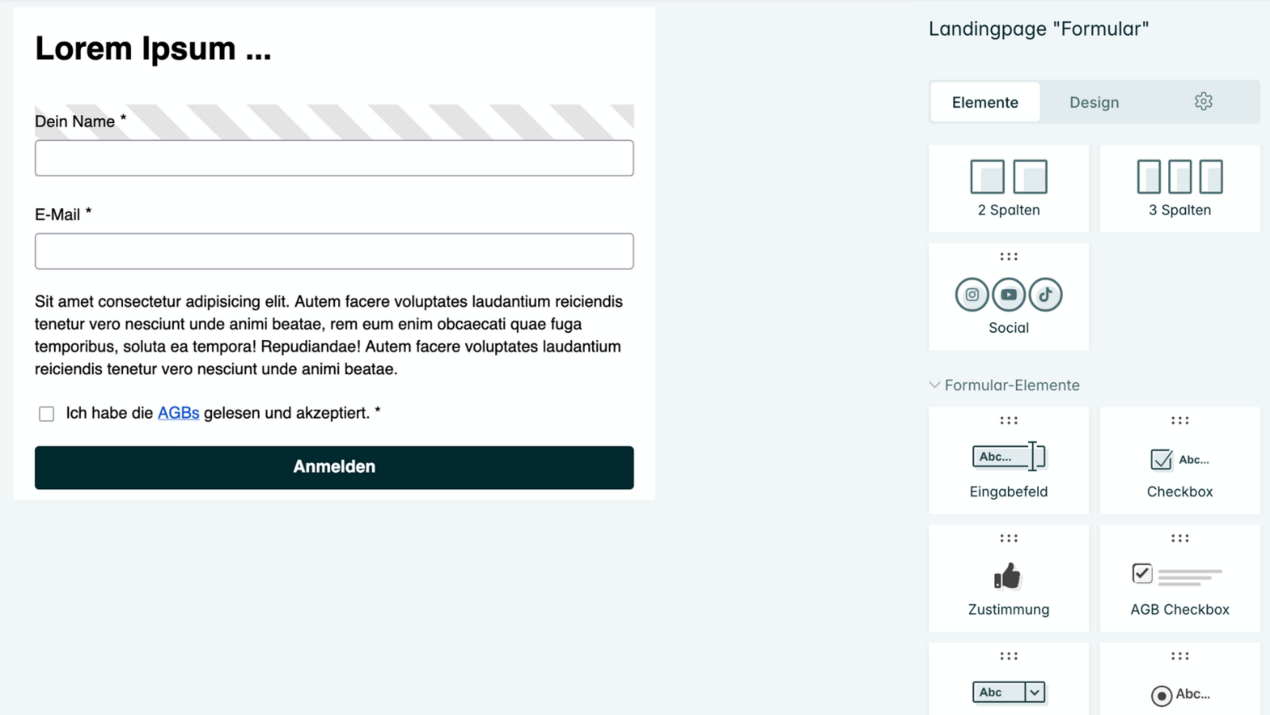This screenshot has width=1270, height=715.
Task: Select the 2 Spalten layout element
Action: click(x=1008, y=188)
